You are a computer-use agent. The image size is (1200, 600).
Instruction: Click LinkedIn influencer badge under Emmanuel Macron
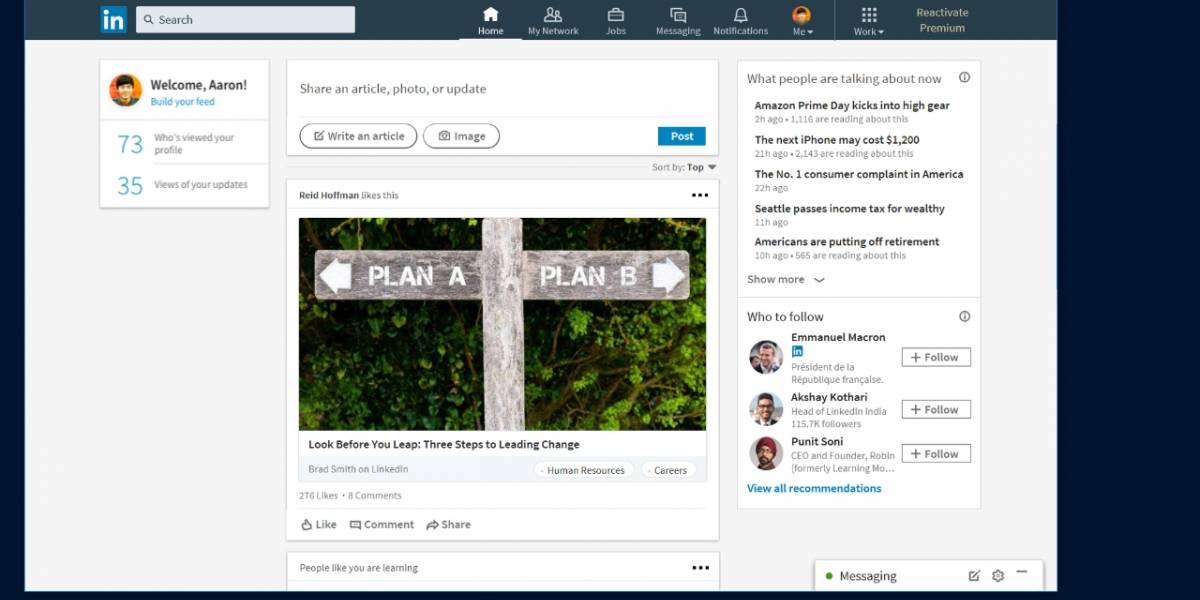(797, 352)
